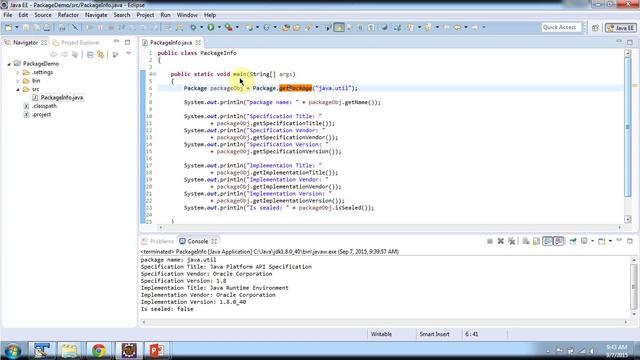
Task: Click the Run Last Tool external tools icon
Action: 229,27
